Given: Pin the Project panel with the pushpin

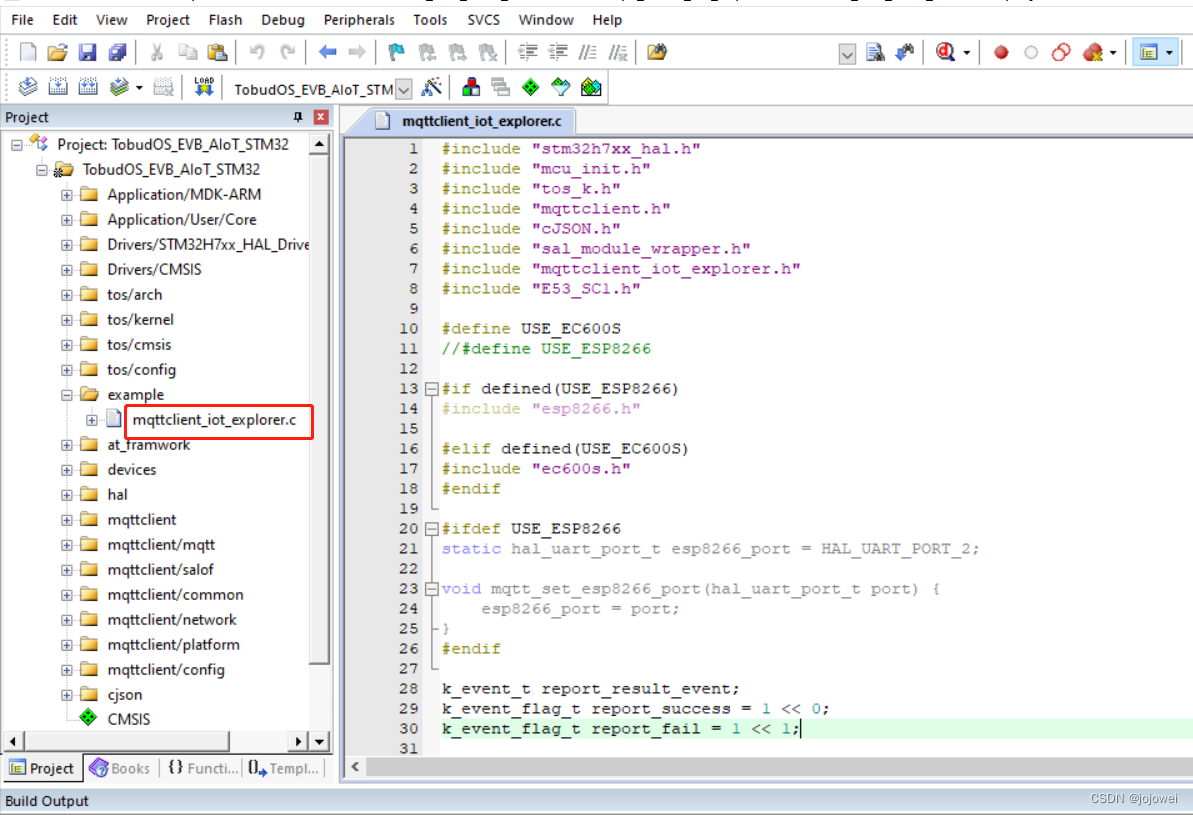Looking at the screenshot, I should [297, 117].
